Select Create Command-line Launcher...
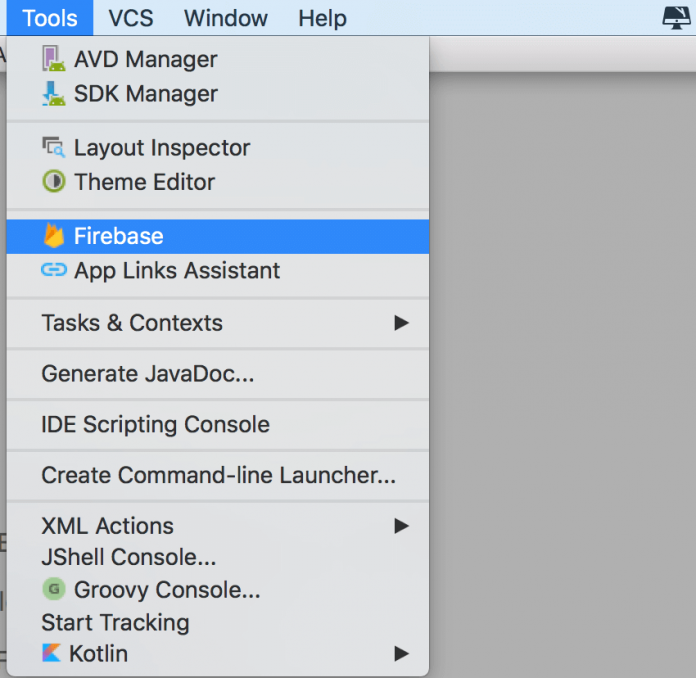Image resolution: width=696 pixels, height=678 pixels. 218,475
